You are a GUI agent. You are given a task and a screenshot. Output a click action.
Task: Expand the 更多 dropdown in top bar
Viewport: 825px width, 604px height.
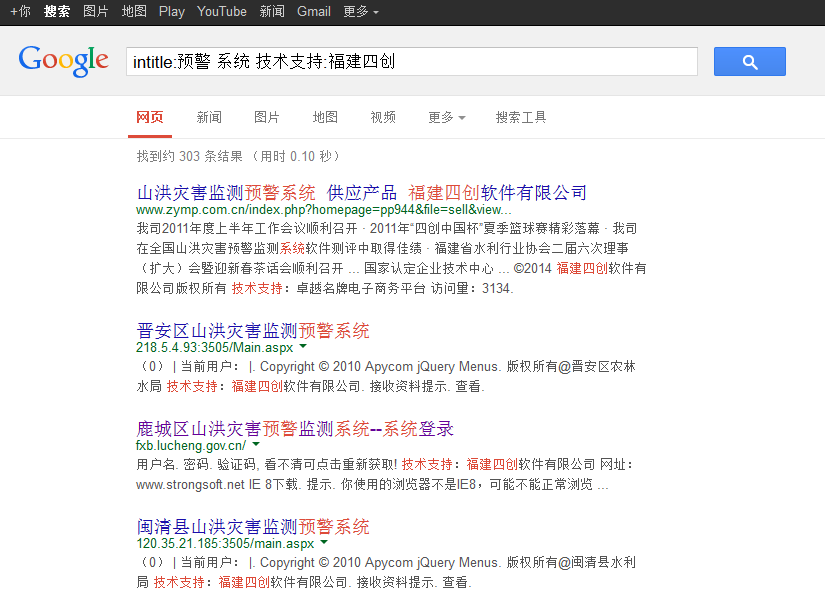coord(360,11)
